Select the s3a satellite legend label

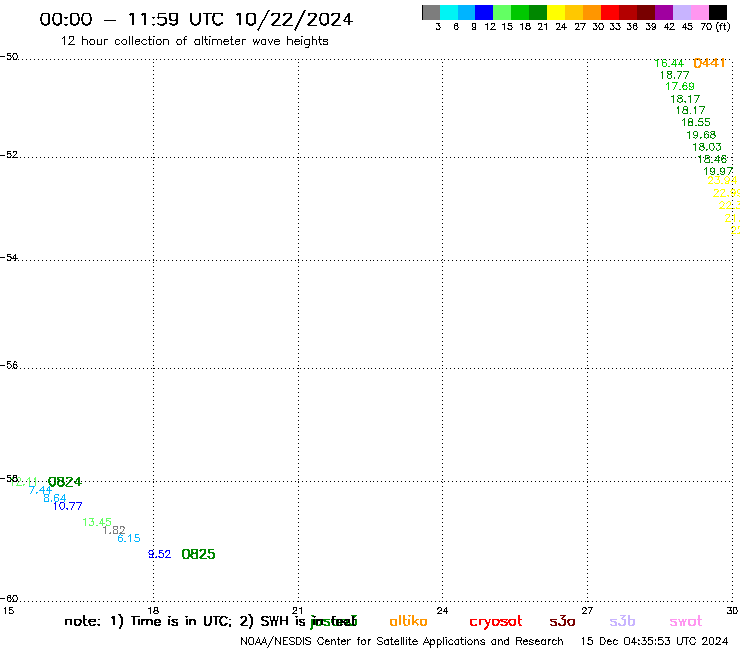[x=562, y=622]
